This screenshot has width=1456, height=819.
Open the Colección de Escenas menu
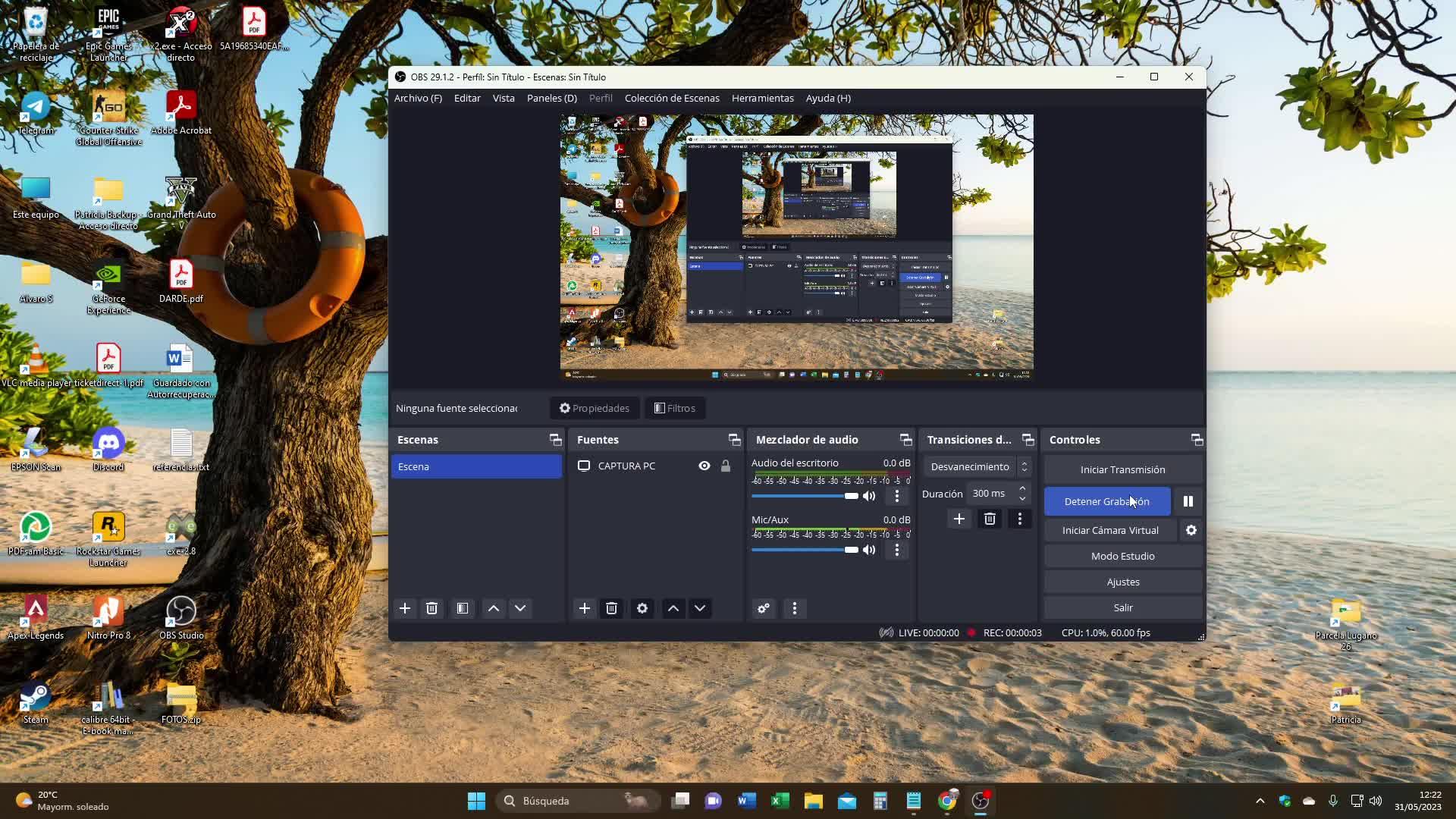[x=672, y=98]
